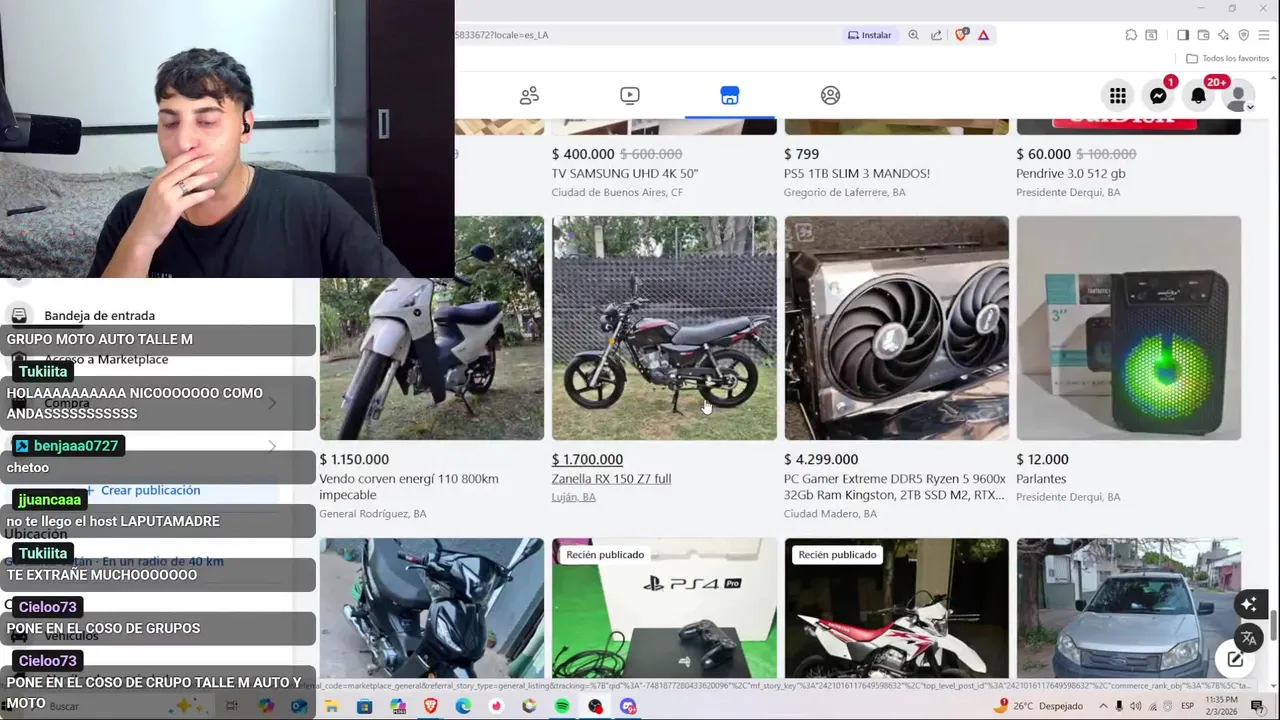Image resolution: width=1280 pixels, height=720 pixels.
Task: Click the General Rodríguez, BA location
Action: pyautogui.click(x=373, y=514)
